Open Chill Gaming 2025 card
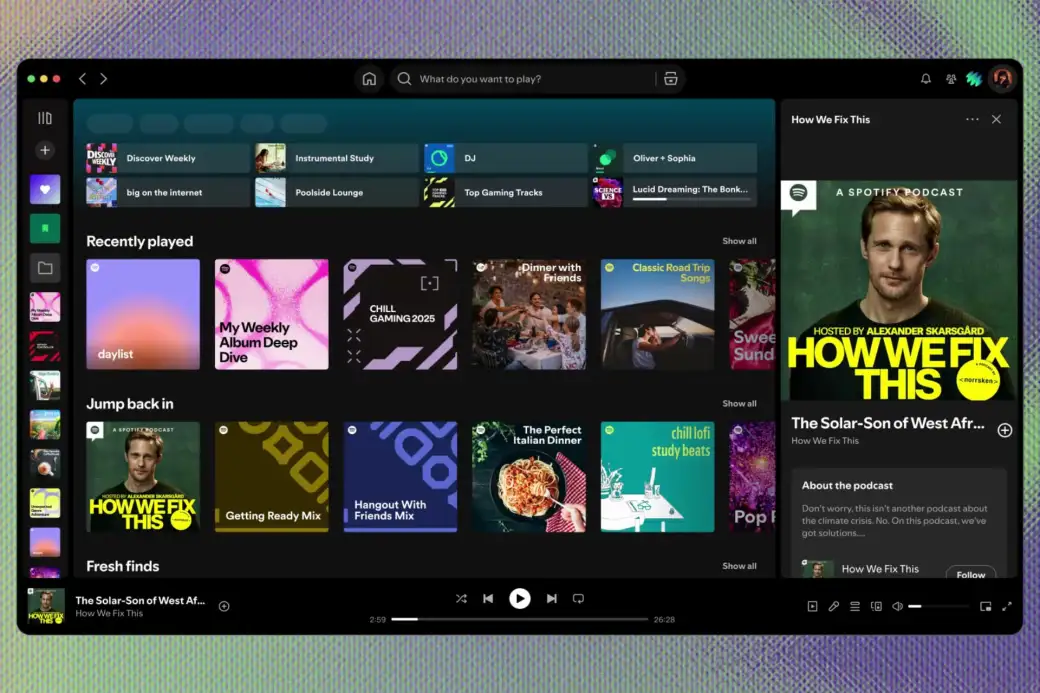 click(400, 314)
